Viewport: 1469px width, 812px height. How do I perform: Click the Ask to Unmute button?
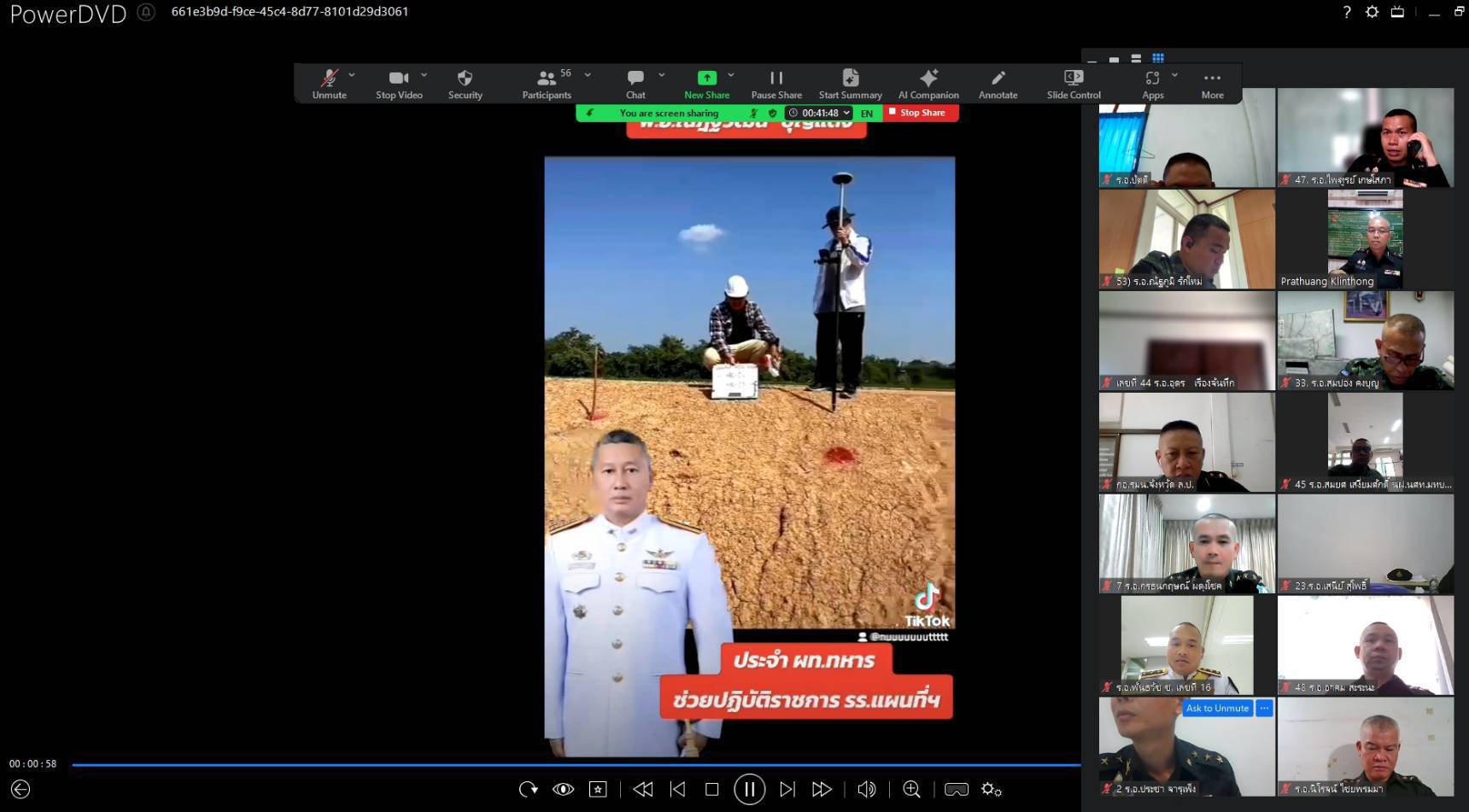[1217, 708]
